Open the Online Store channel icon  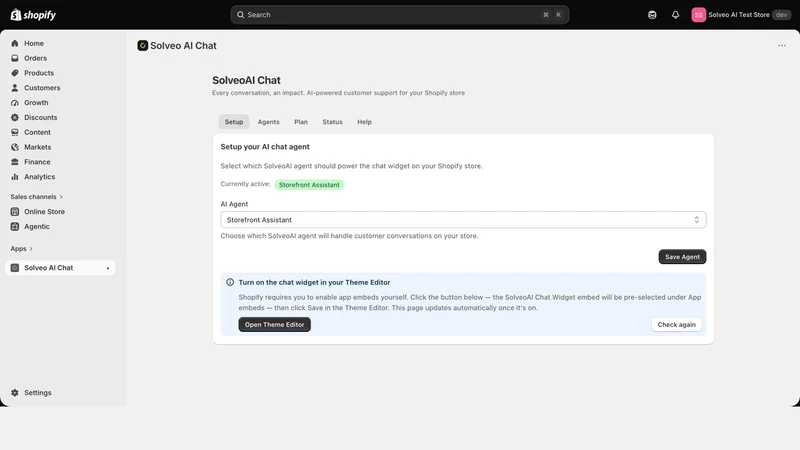[x=15, y=212]
